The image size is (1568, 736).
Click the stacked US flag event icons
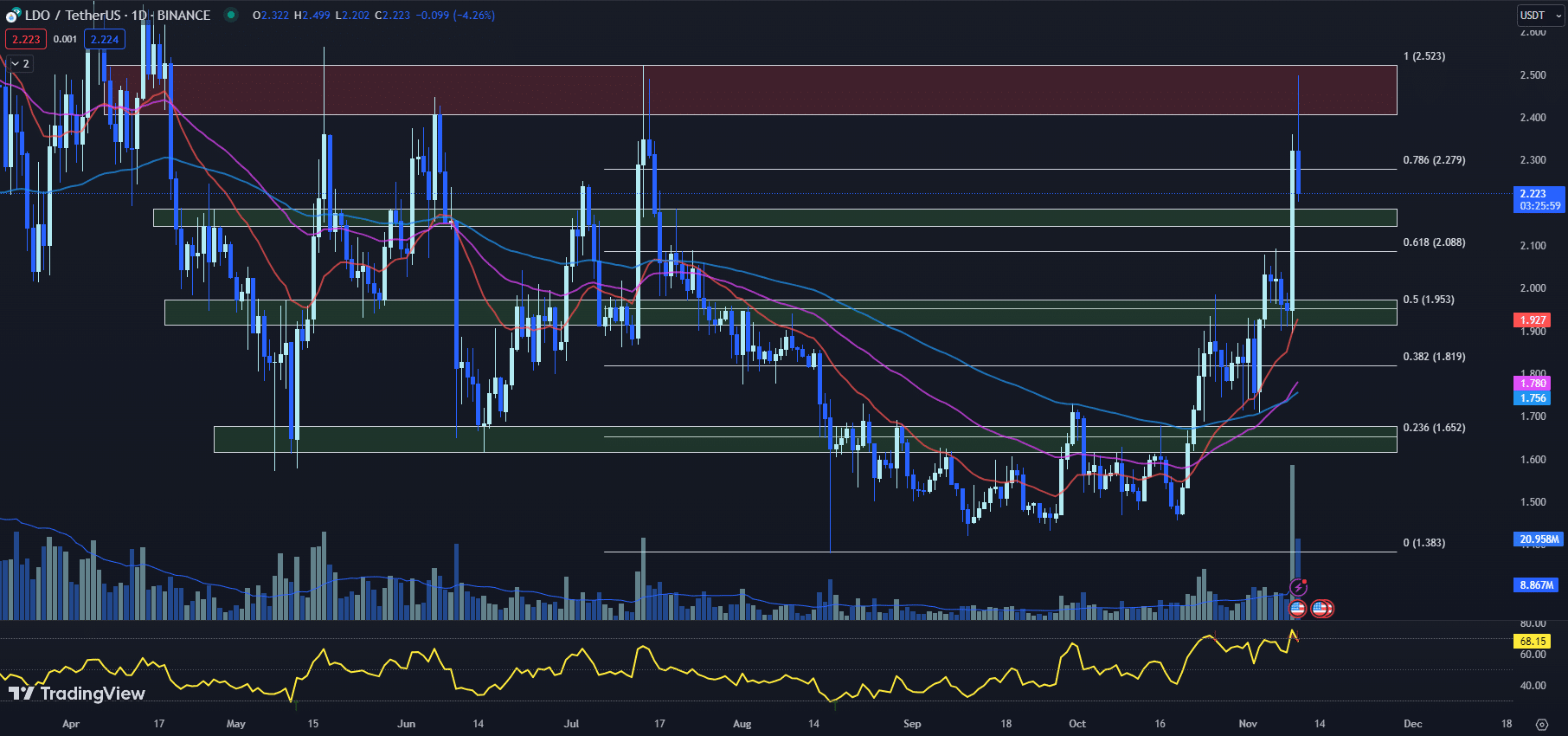(1321, 609)
